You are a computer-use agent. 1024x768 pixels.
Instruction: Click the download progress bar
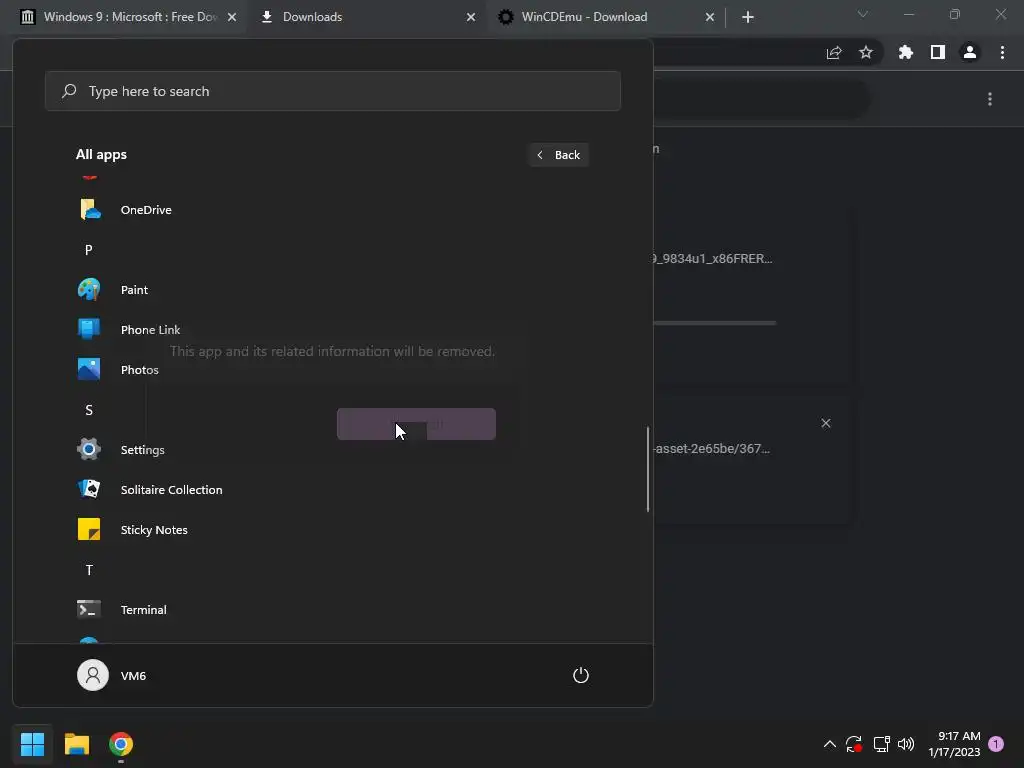[714, 323]
